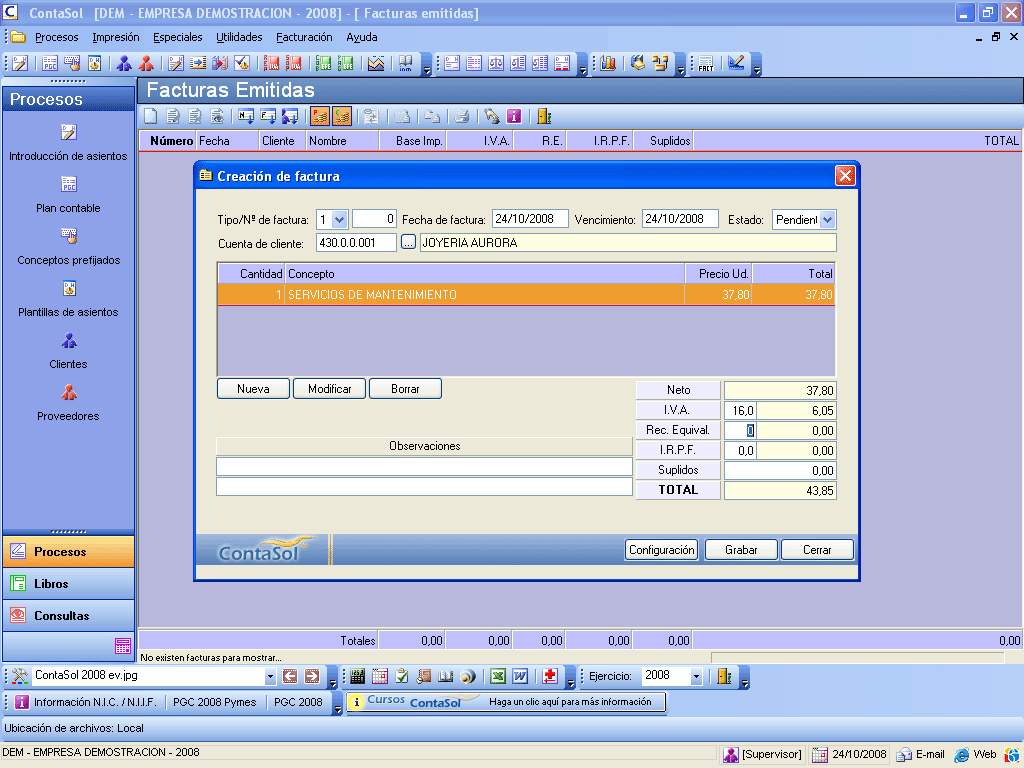Toggle the first highlighted orange coins filter button

tap(319, 116)
